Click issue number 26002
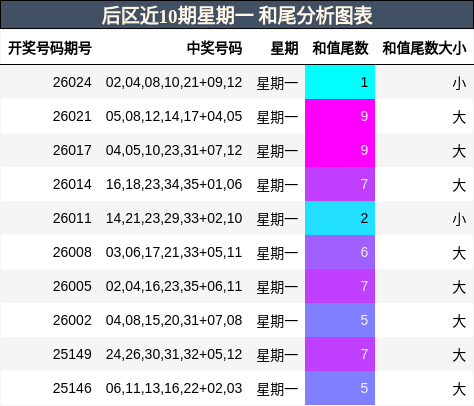The width and height of the screenshot is (474, 406). coord(72,320)
